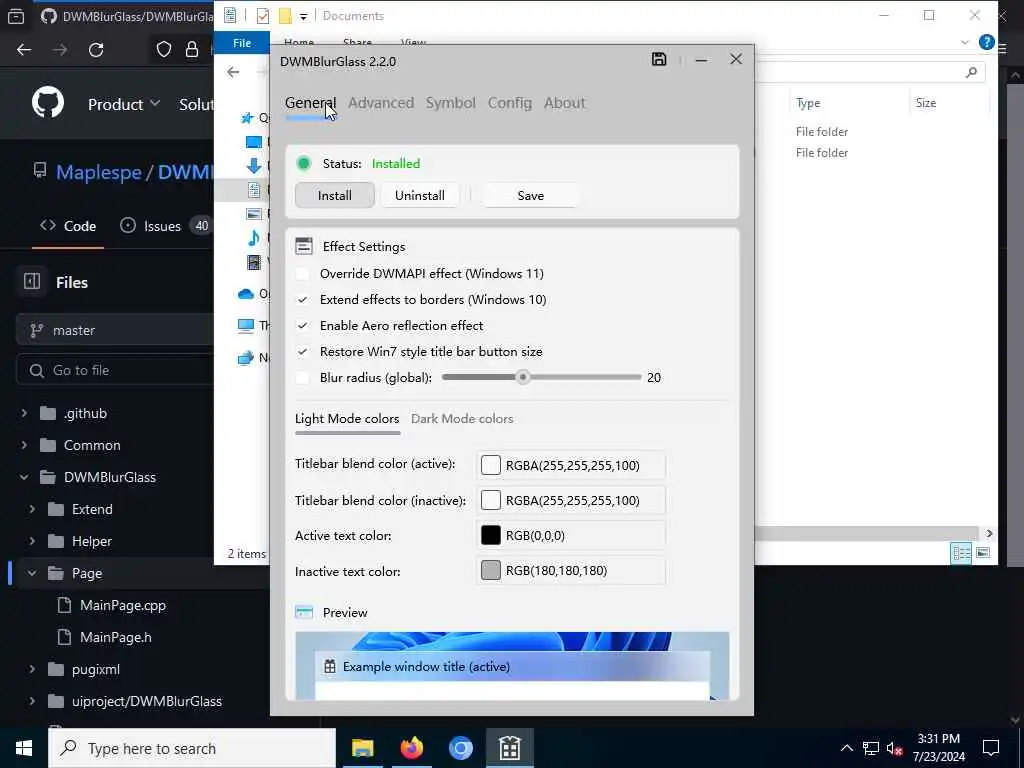Click the Blur radius slider handle

point(522,377)
